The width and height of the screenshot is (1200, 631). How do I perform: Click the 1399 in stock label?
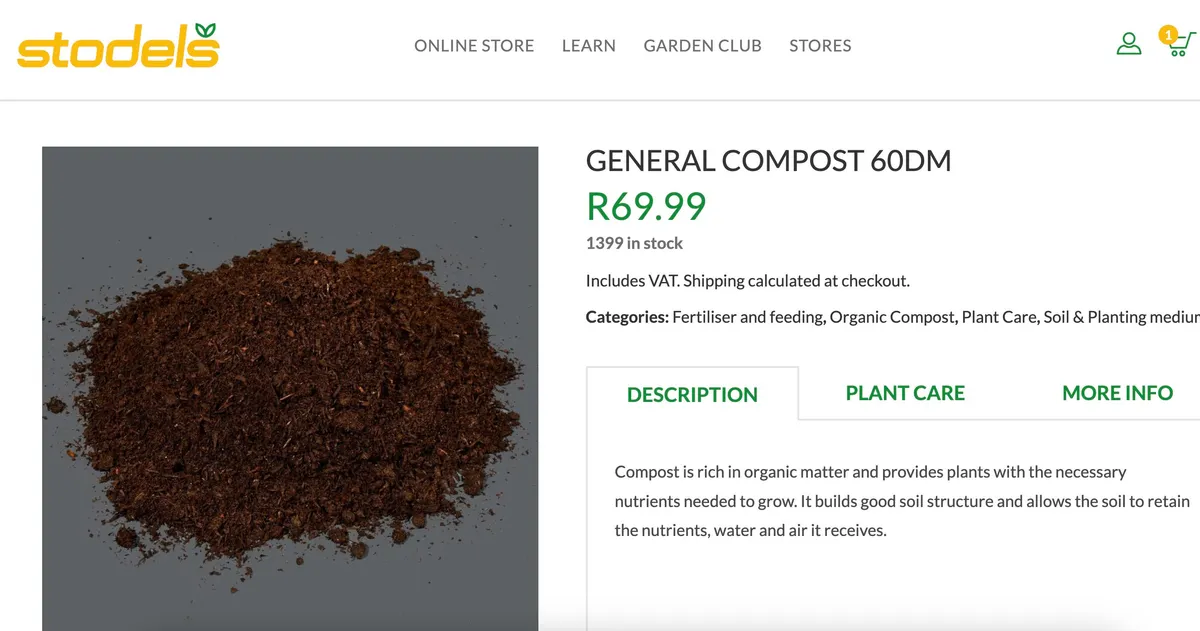(634, 243)
